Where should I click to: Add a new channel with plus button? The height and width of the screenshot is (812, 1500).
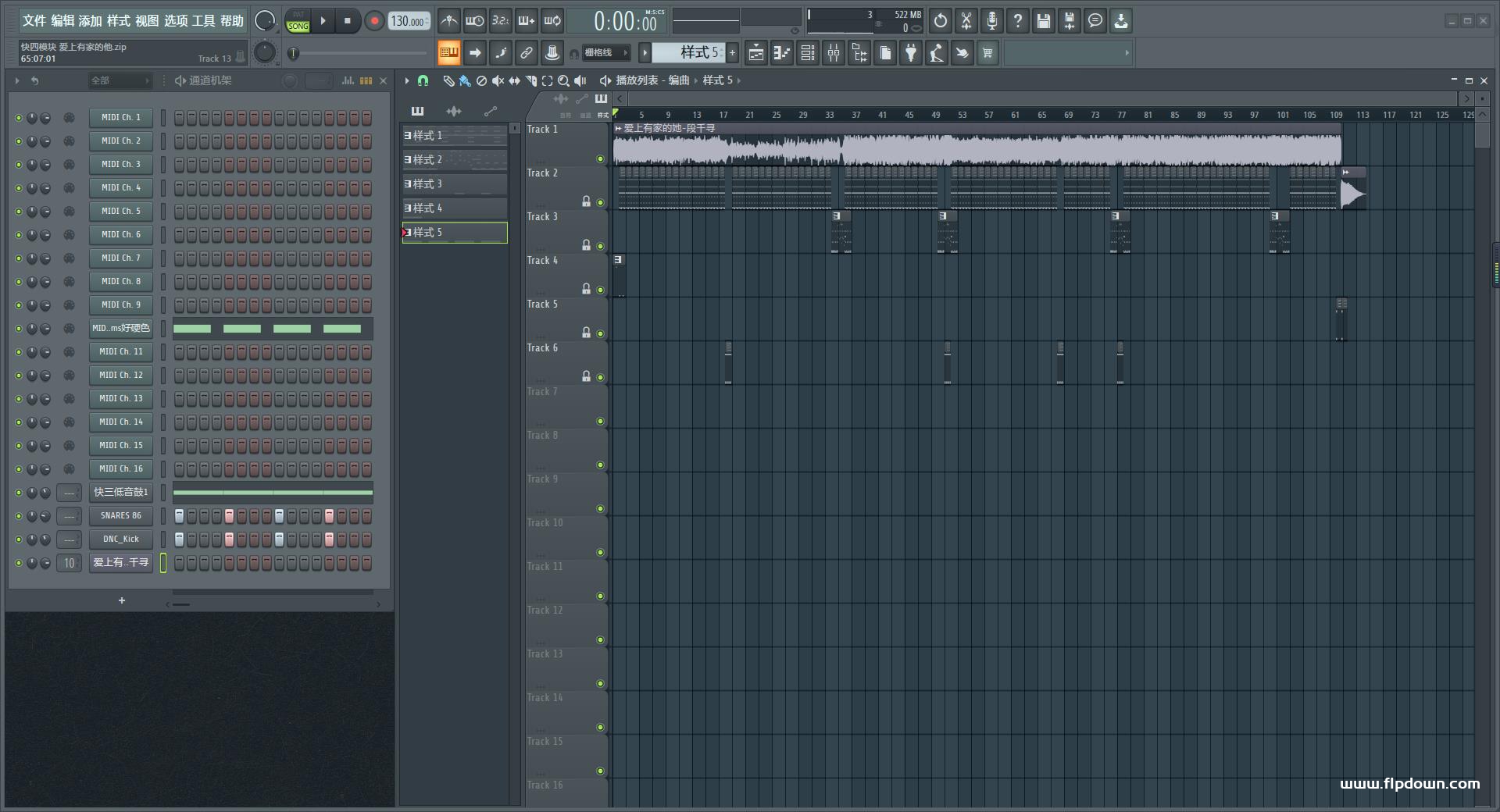point(122,600)
